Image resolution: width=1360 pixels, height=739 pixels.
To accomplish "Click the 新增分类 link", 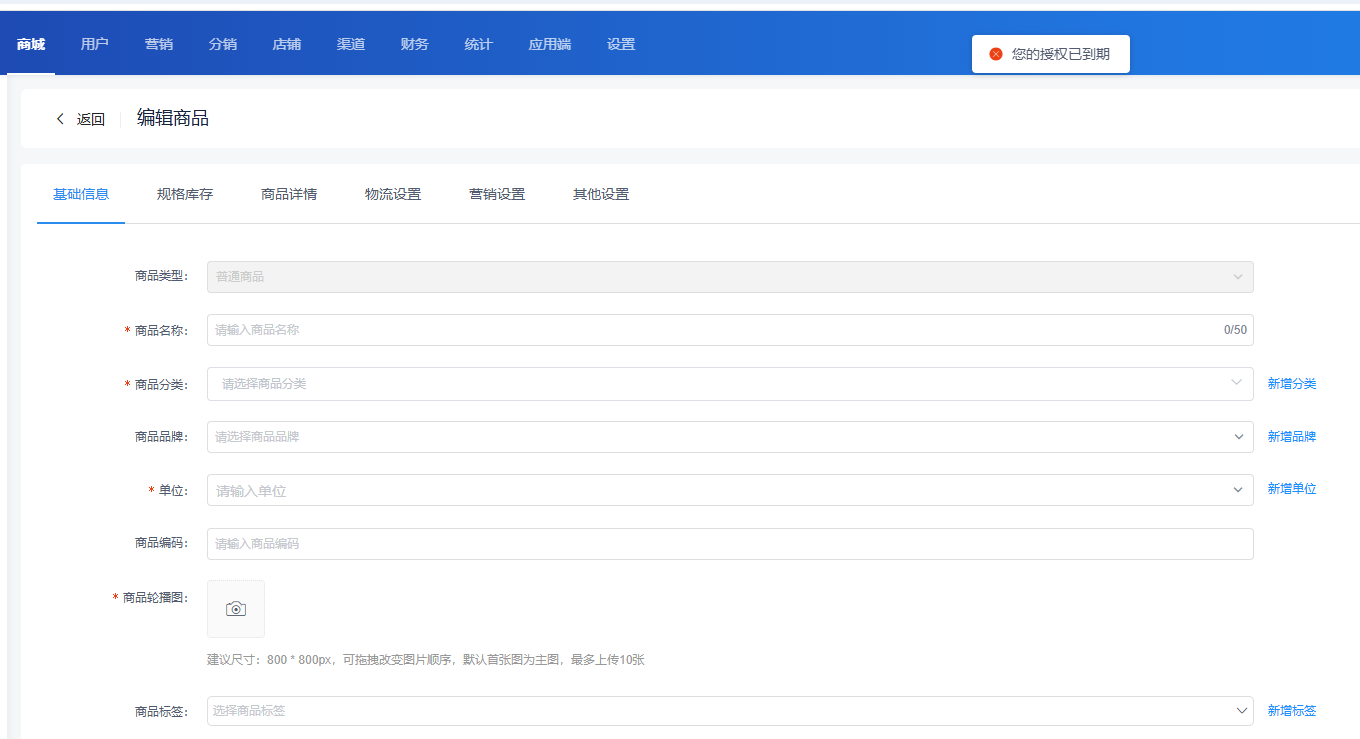I will pos(1291,384).
